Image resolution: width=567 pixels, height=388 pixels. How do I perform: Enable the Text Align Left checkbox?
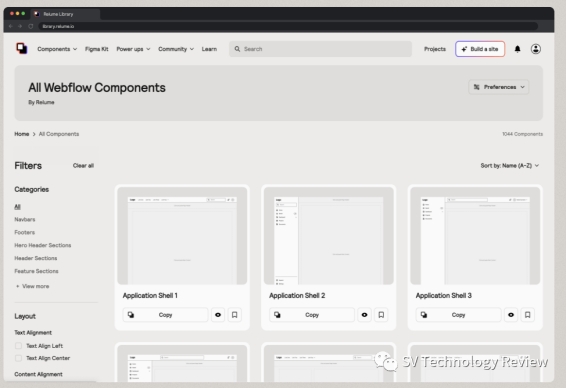click(x=18, y=346)
